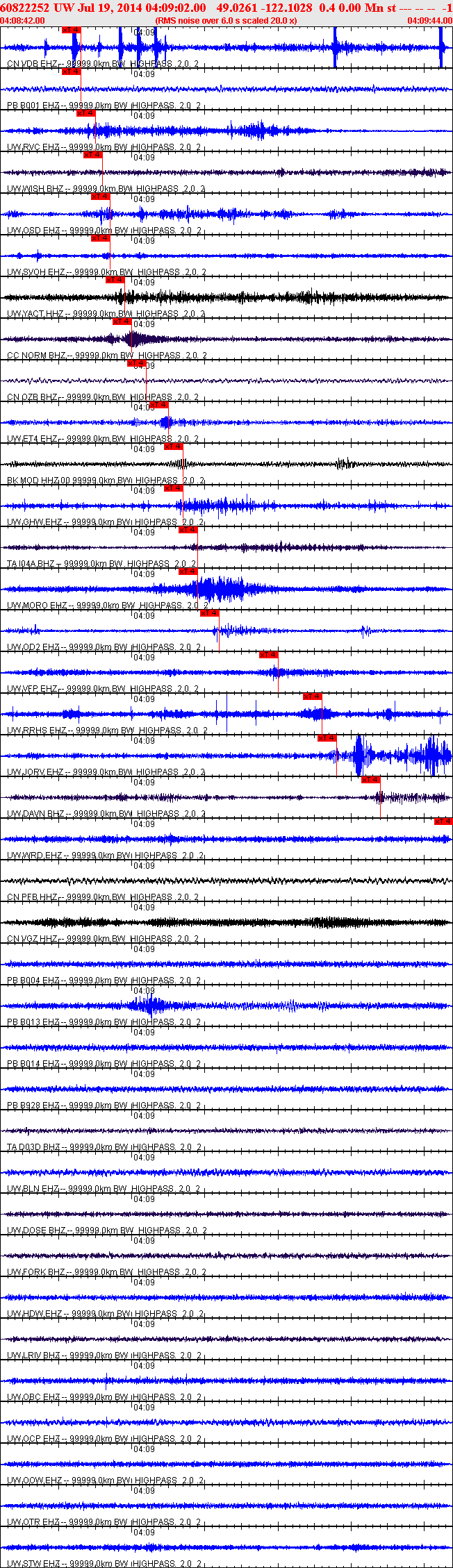This screenshot has width=453, height=1568.
Task: Select the pick flag on UW.WISH trace
Action: click(93, 155)
